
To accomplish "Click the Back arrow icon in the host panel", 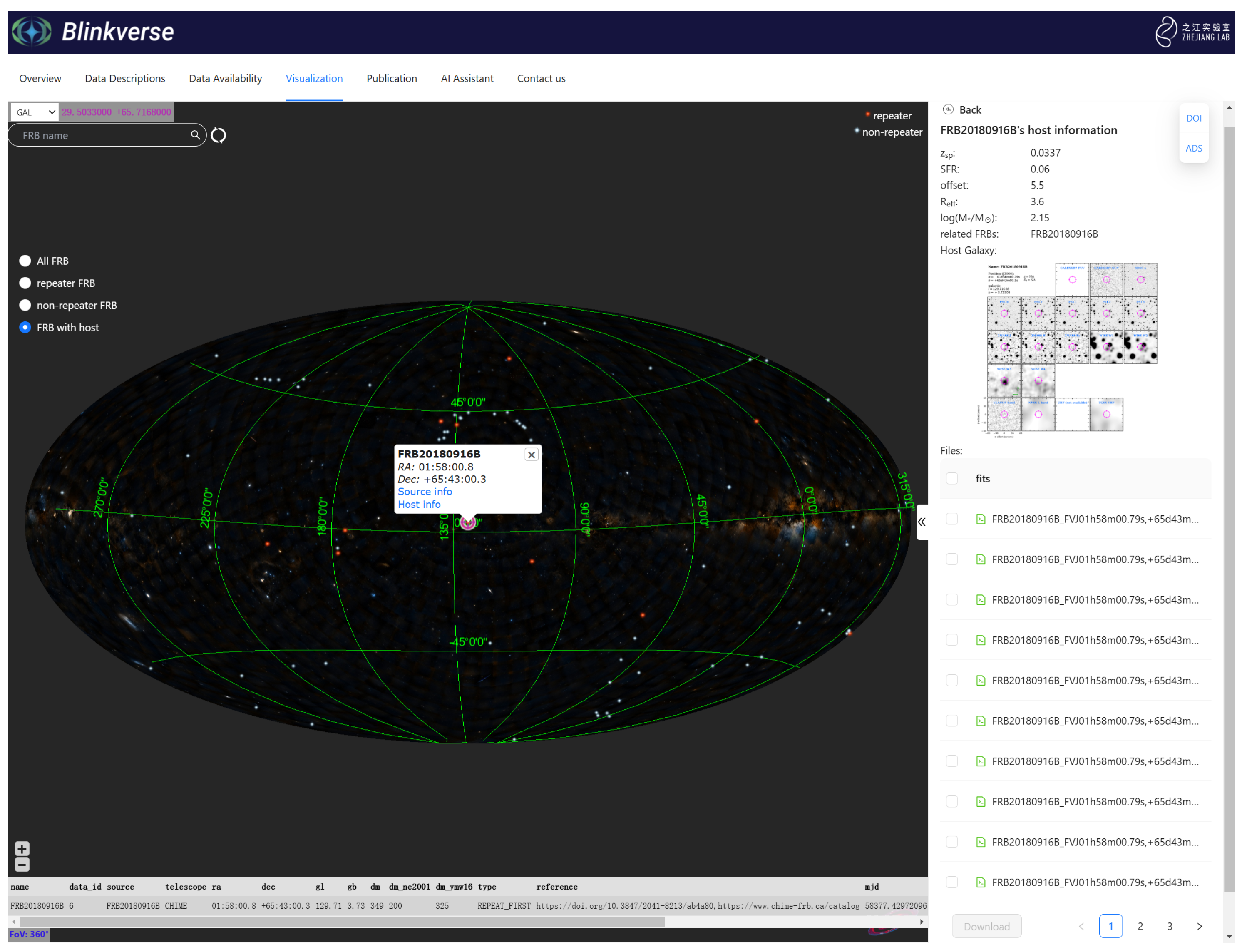I will 948,109.
